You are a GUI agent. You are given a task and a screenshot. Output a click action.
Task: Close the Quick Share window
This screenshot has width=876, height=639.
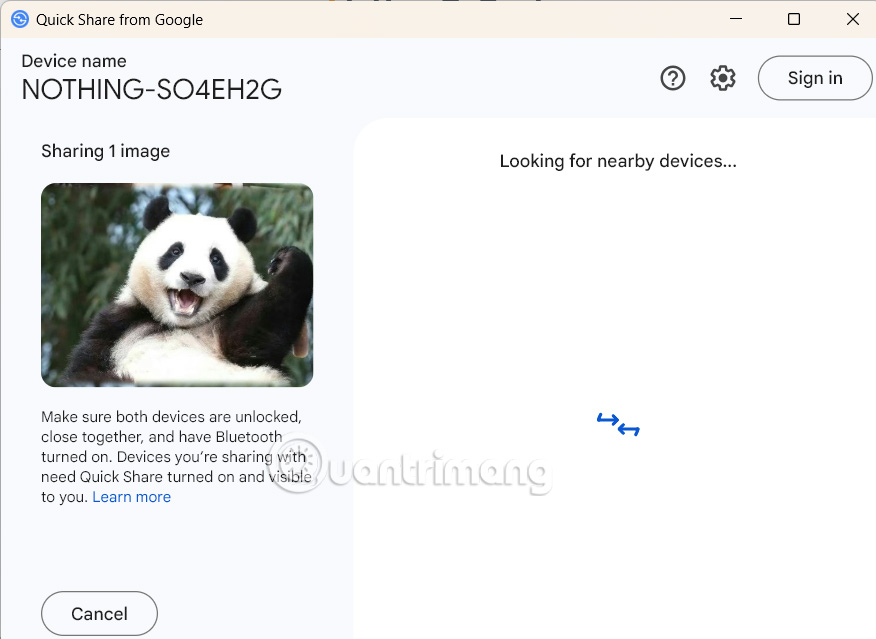coord(853,19)
